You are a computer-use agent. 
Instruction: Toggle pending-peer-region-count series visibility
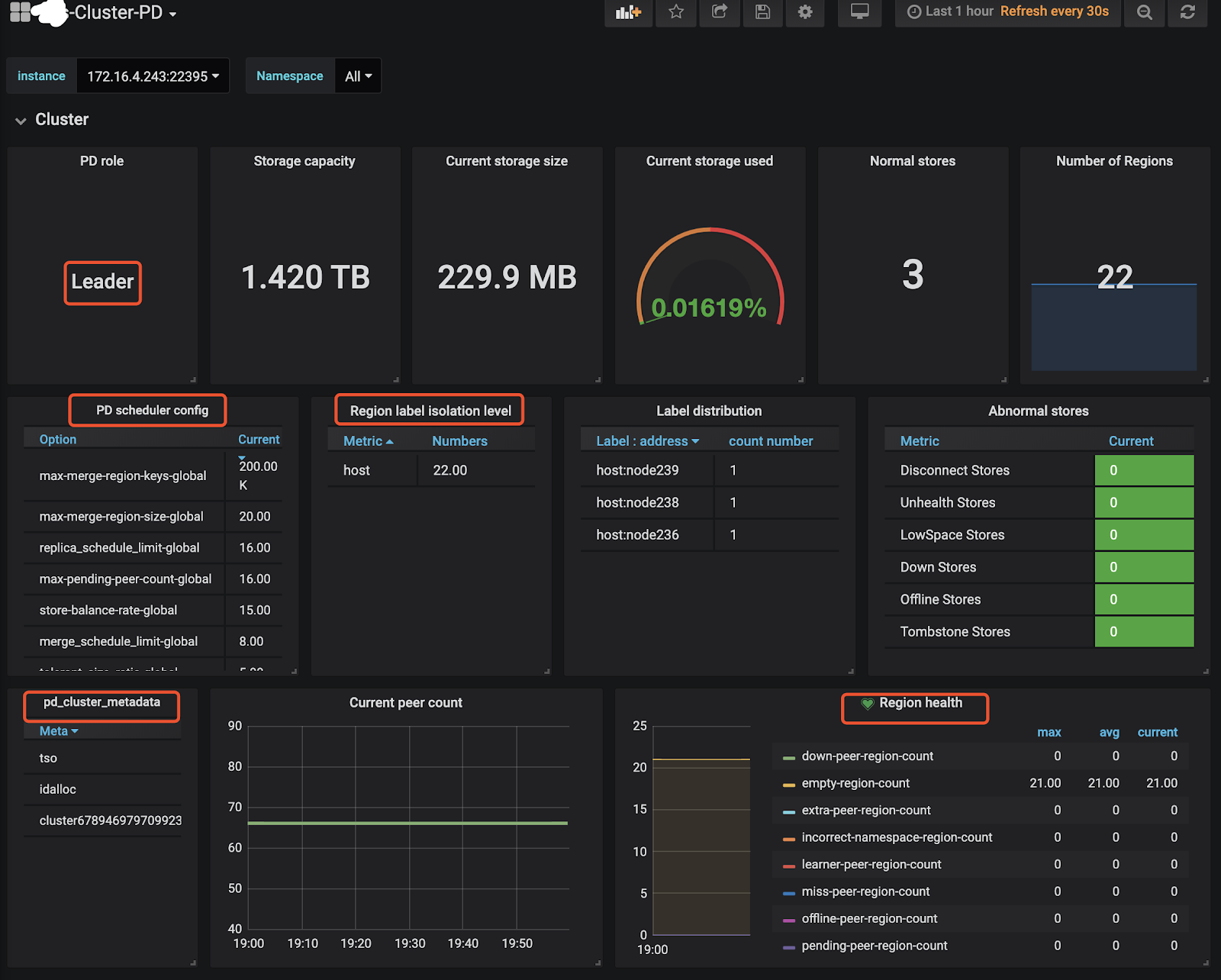(874, 946)
